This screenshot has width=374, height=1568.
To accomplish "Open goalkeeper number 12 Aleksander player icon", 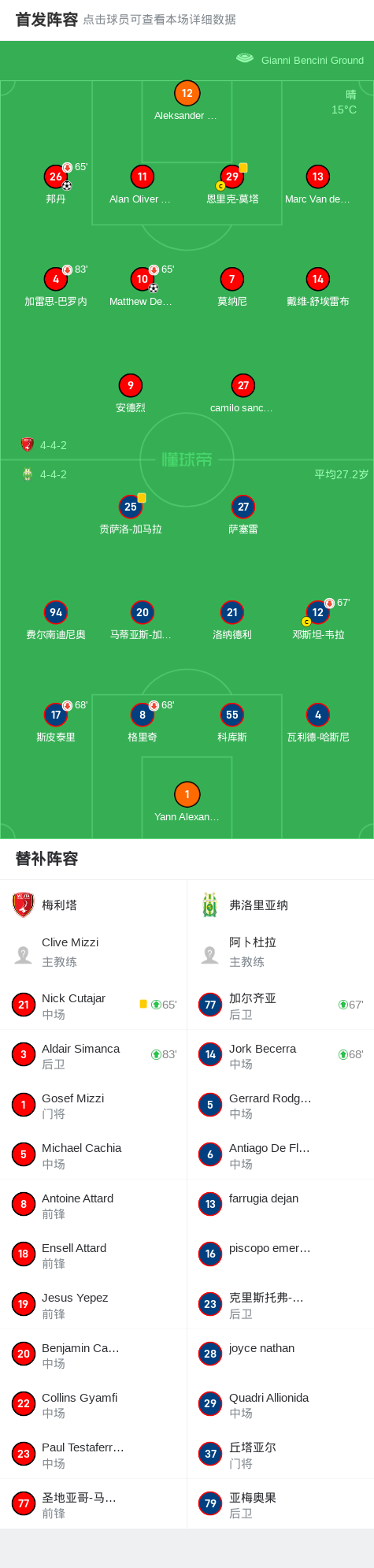I will click(187, 93).
